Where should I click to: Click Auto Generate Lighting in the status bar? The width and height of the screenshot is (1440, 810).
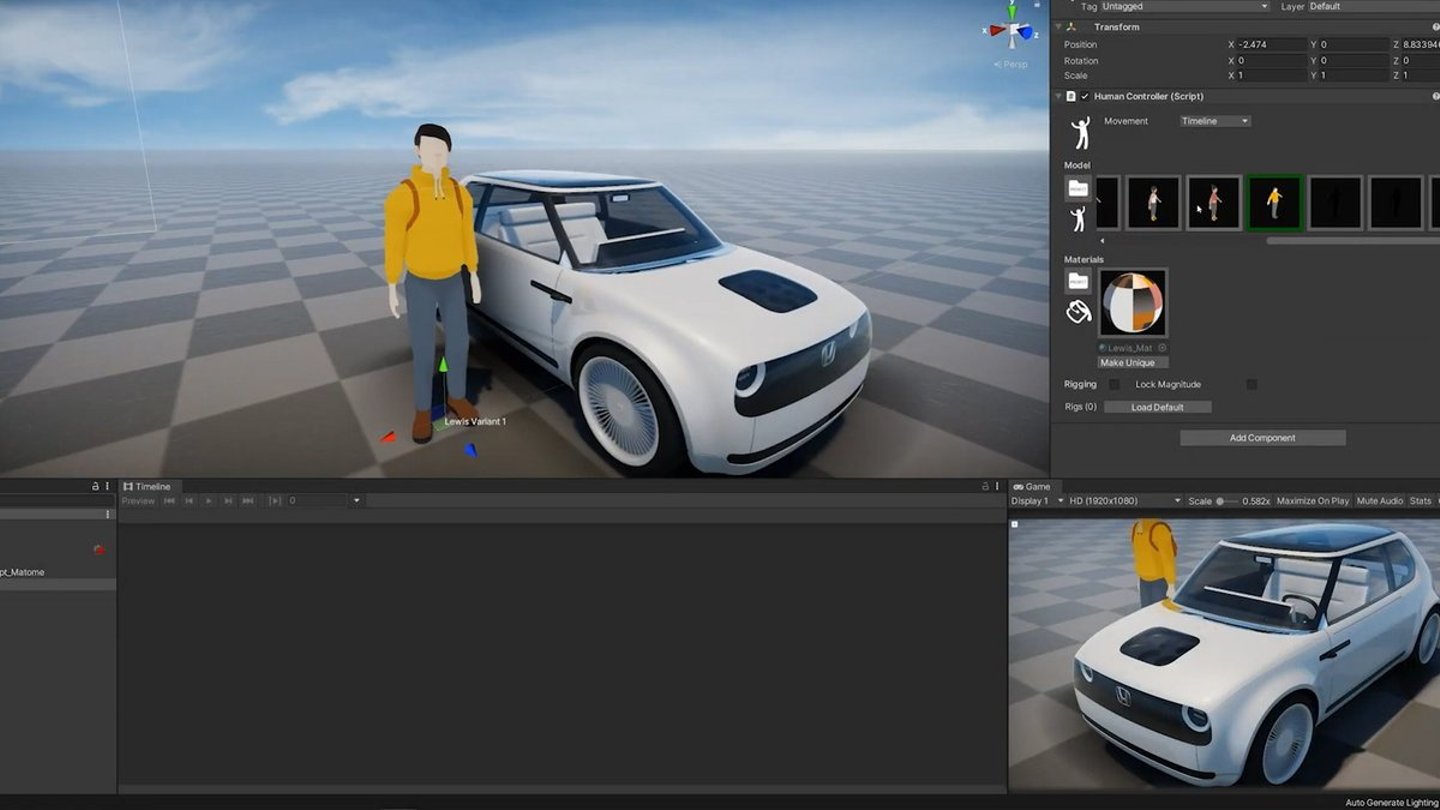coord(1391,803)
